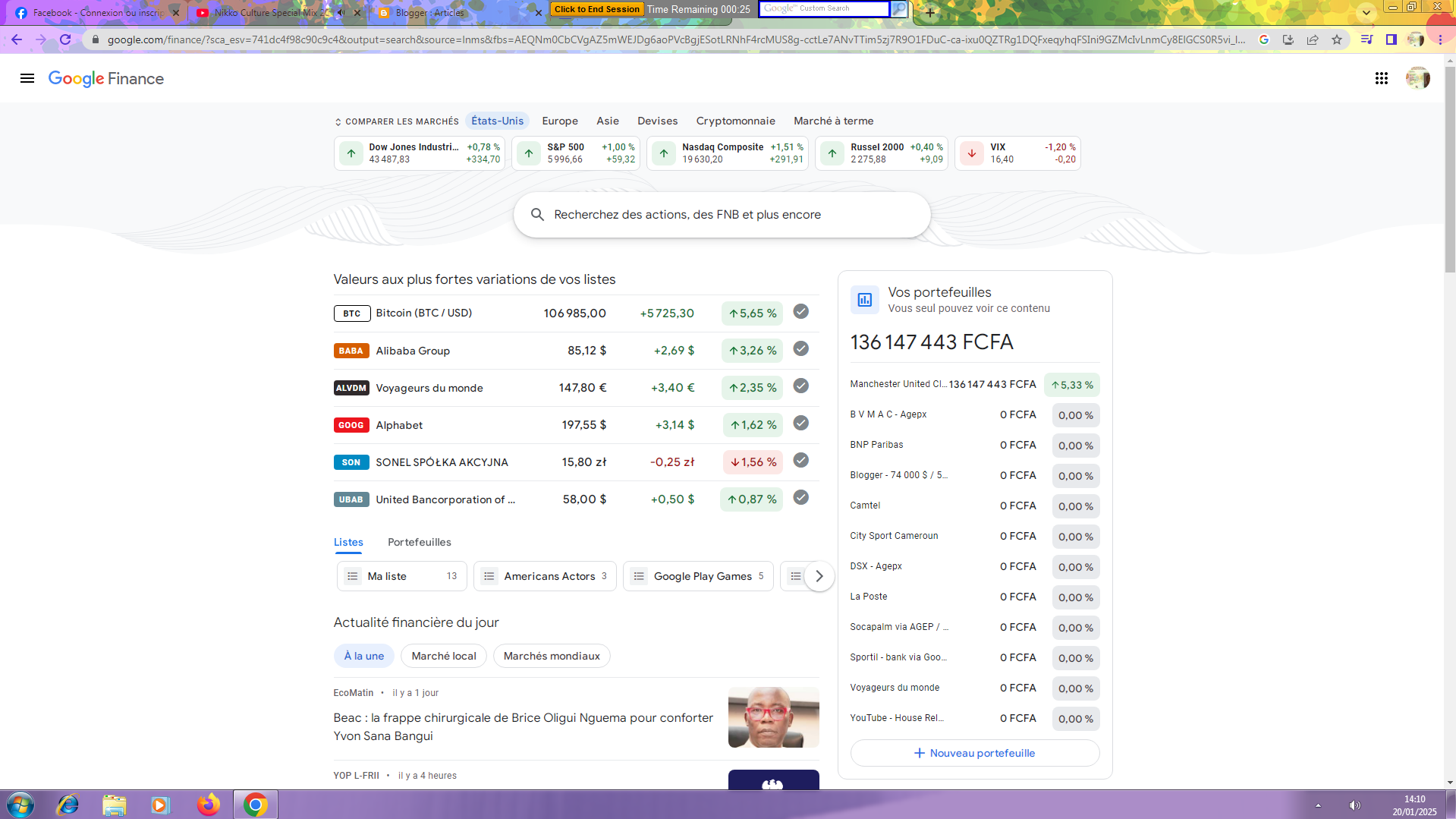Open the Russel 2000 card

click(x=882, y=153)
